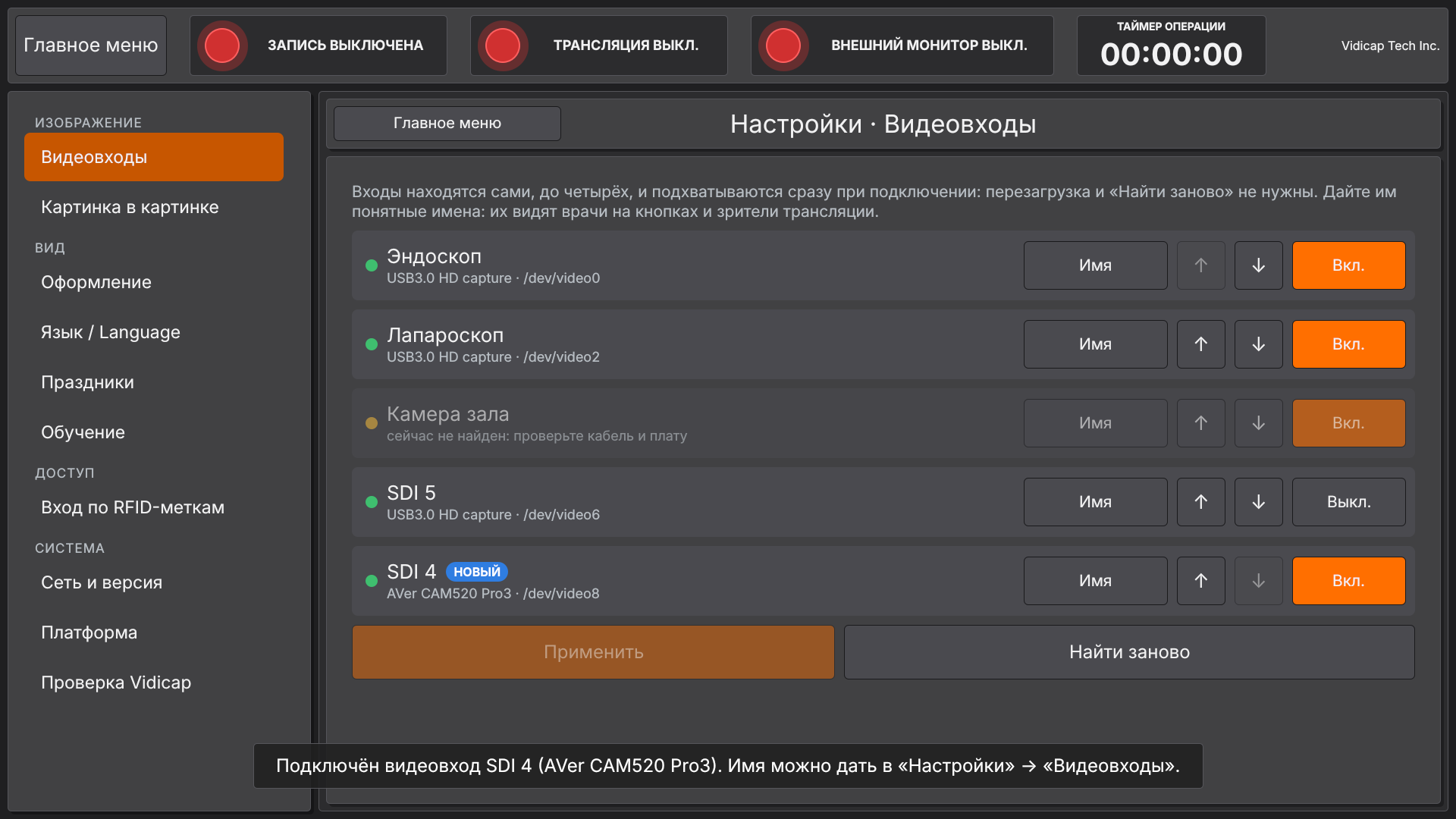
Task: Go to Оформление settings
Action: (154, 282)
